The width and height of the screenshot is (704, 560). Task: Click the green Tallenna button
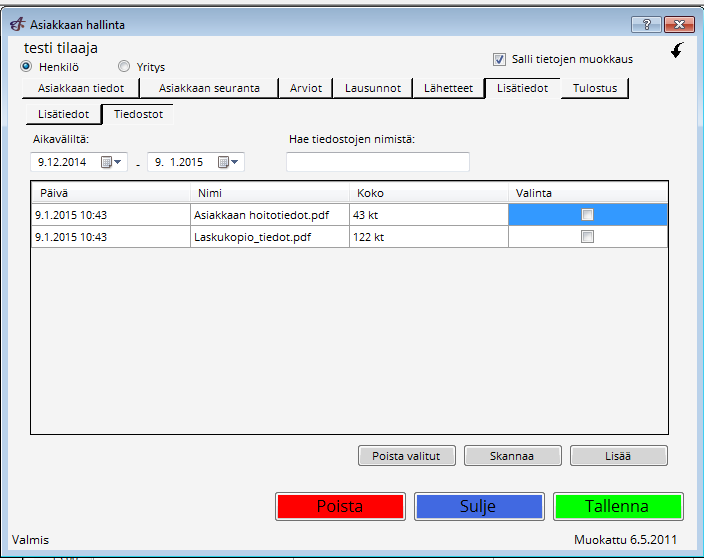[617, 506]
